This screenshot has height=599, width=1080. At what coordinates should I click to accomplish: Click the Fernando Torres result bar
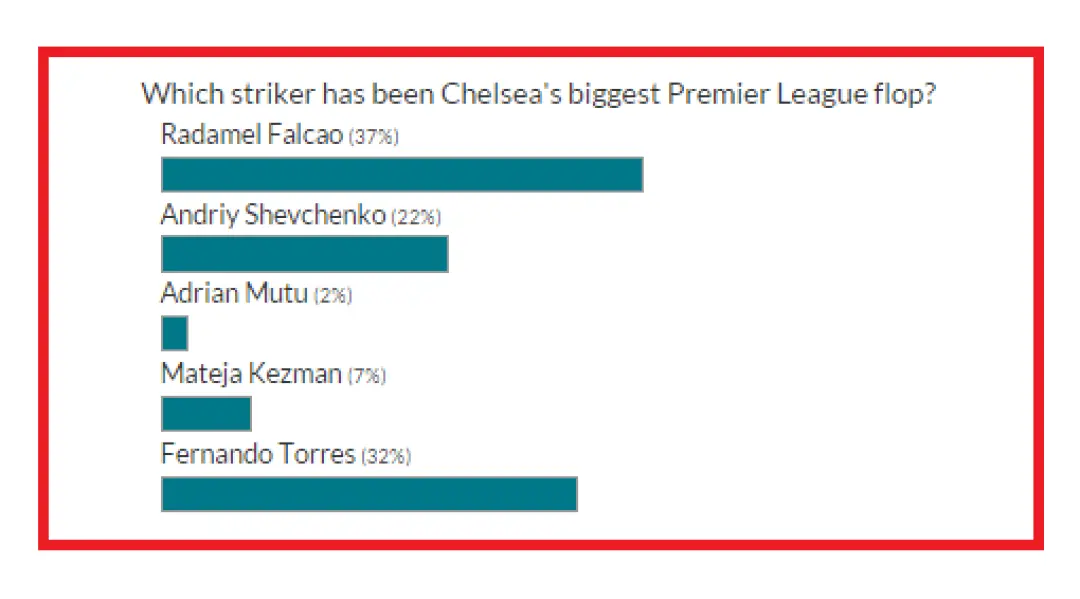369,494
